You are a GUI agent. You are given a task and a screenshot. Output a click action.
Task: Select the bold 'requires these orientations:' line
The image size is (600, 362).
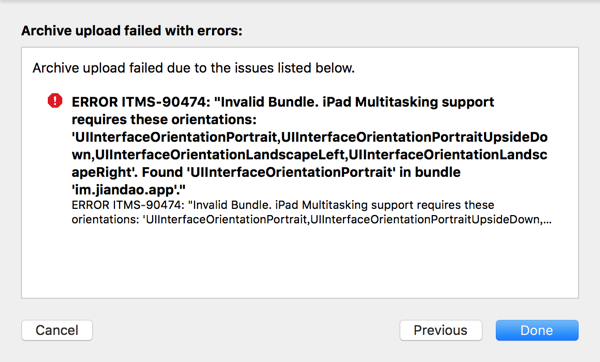(164, 120)
